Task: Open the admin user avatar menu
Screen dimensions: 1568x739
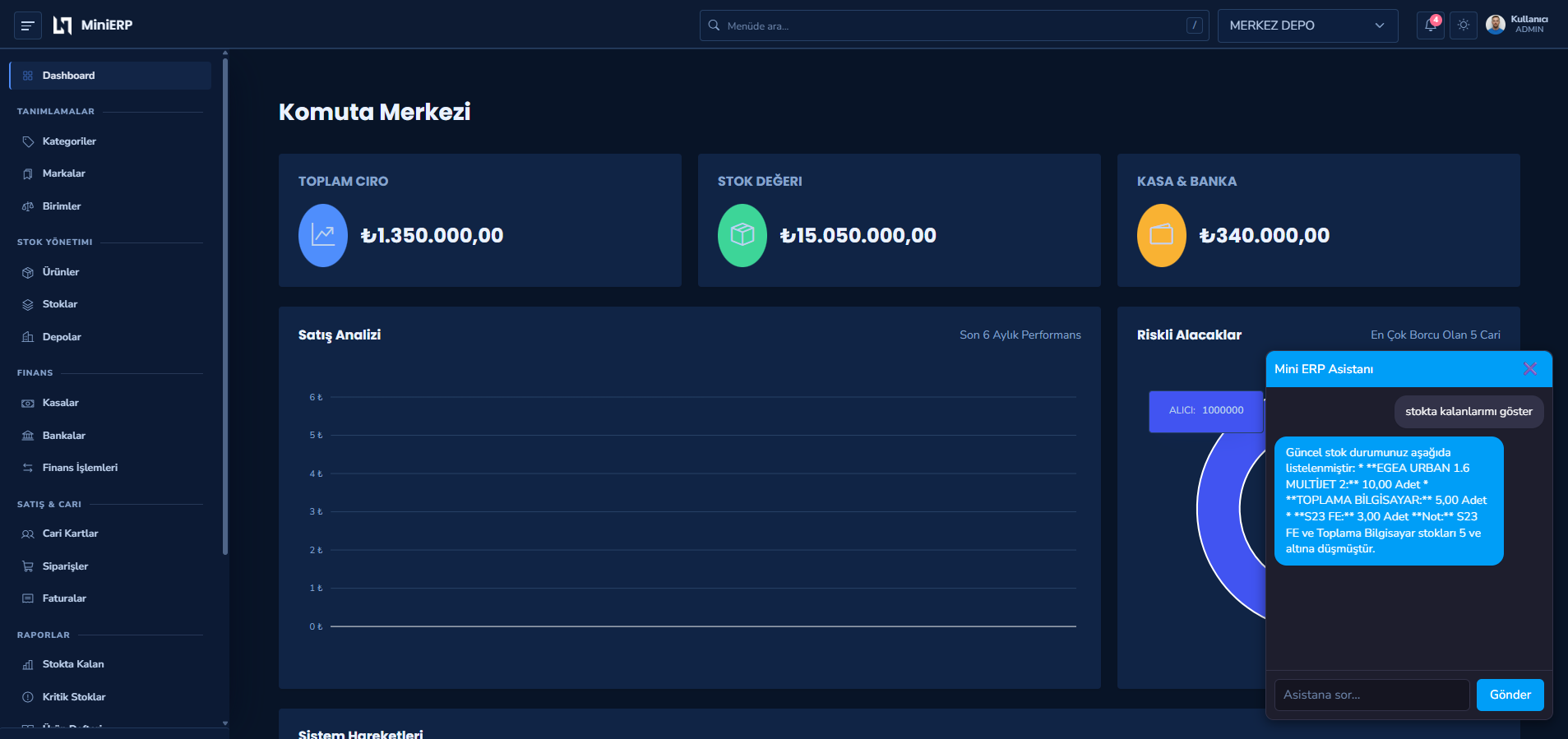Action: (1496, 25)
